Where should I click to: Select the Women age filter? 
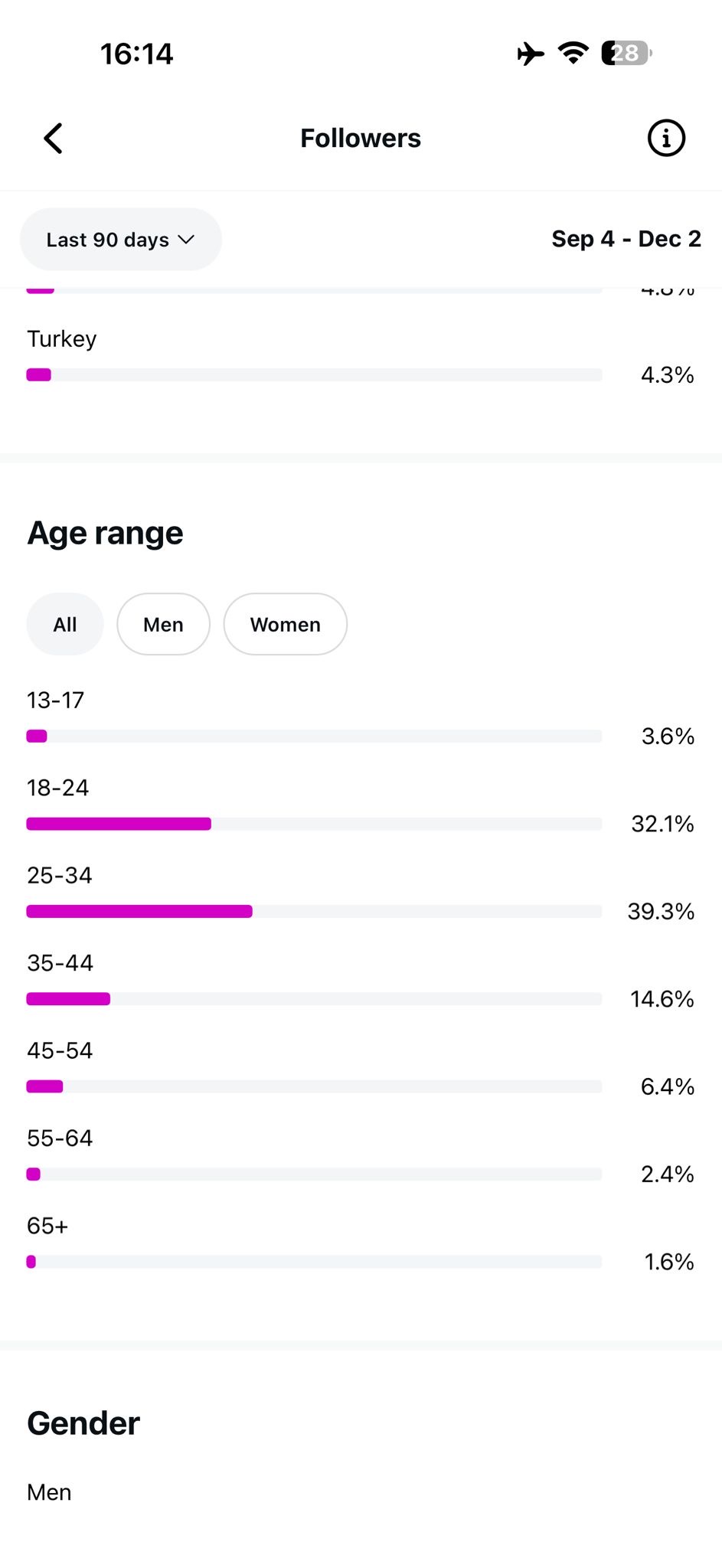(x=285, y=625)
